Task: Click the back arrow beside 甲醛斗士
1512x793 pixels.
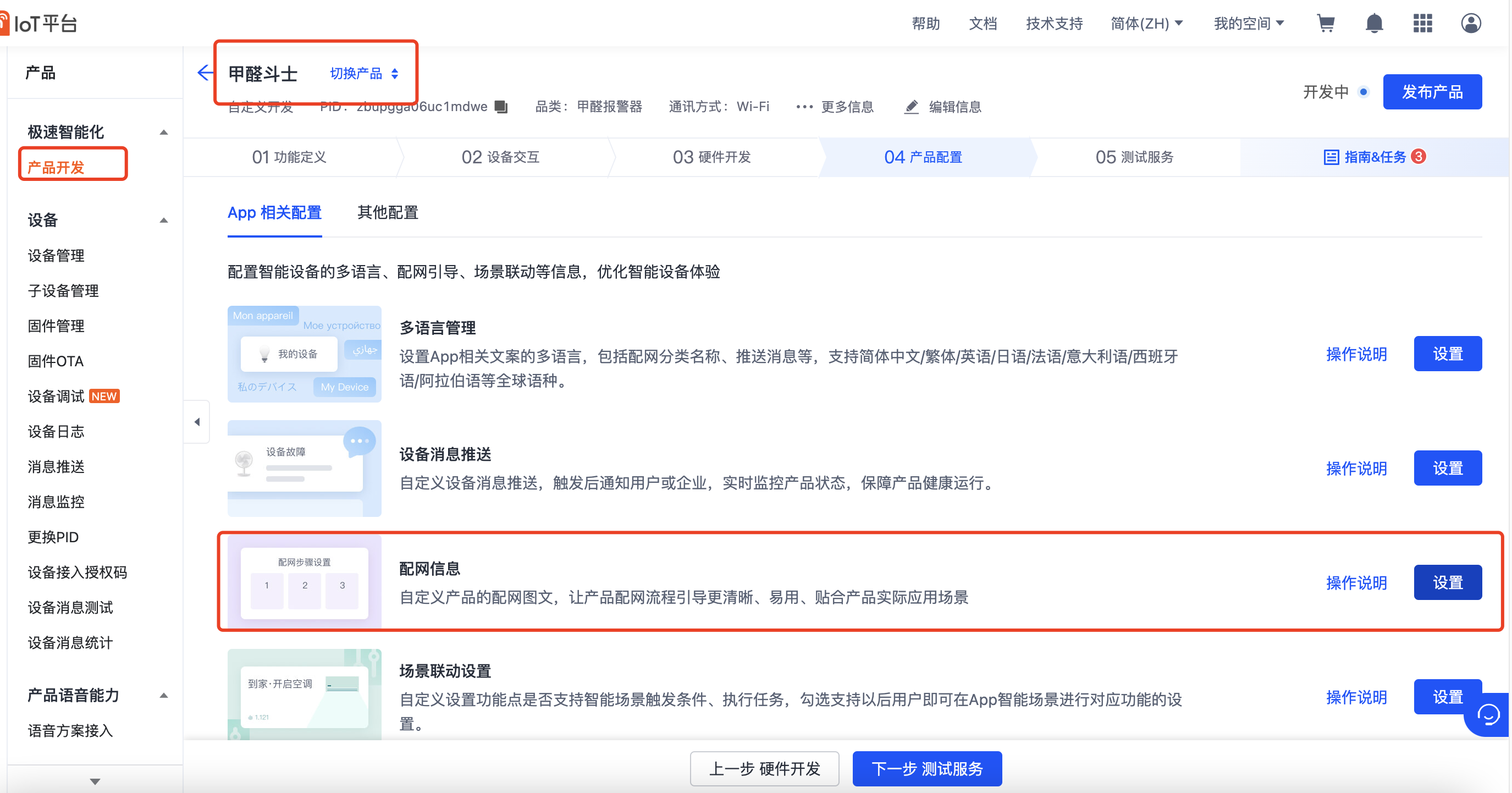Action: (205, 73)
